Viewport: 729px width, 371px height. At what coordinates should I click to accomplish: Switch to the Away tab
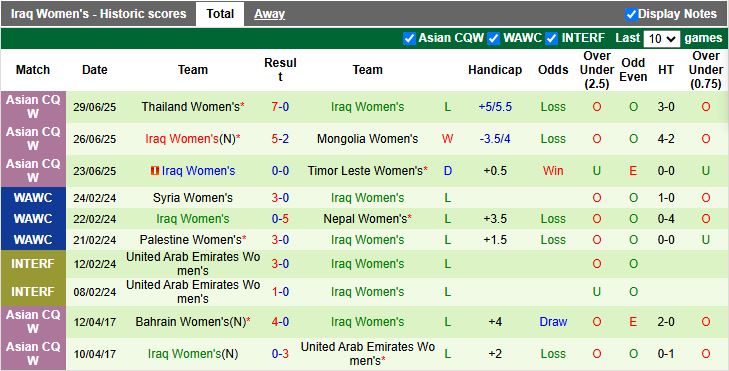269,14
